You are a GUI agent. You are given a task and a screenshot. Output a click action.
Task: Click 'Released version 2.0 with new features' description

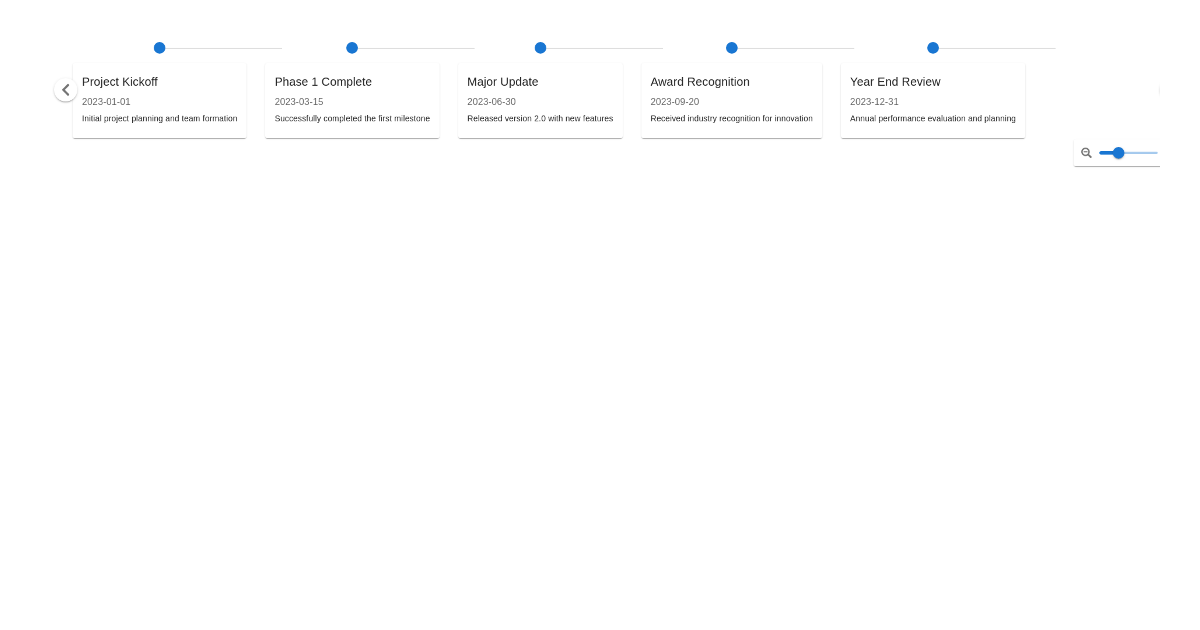point(540,119)
